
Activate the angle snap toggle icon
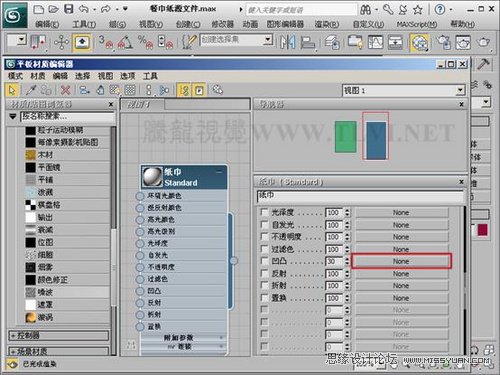tap(125, 42)
